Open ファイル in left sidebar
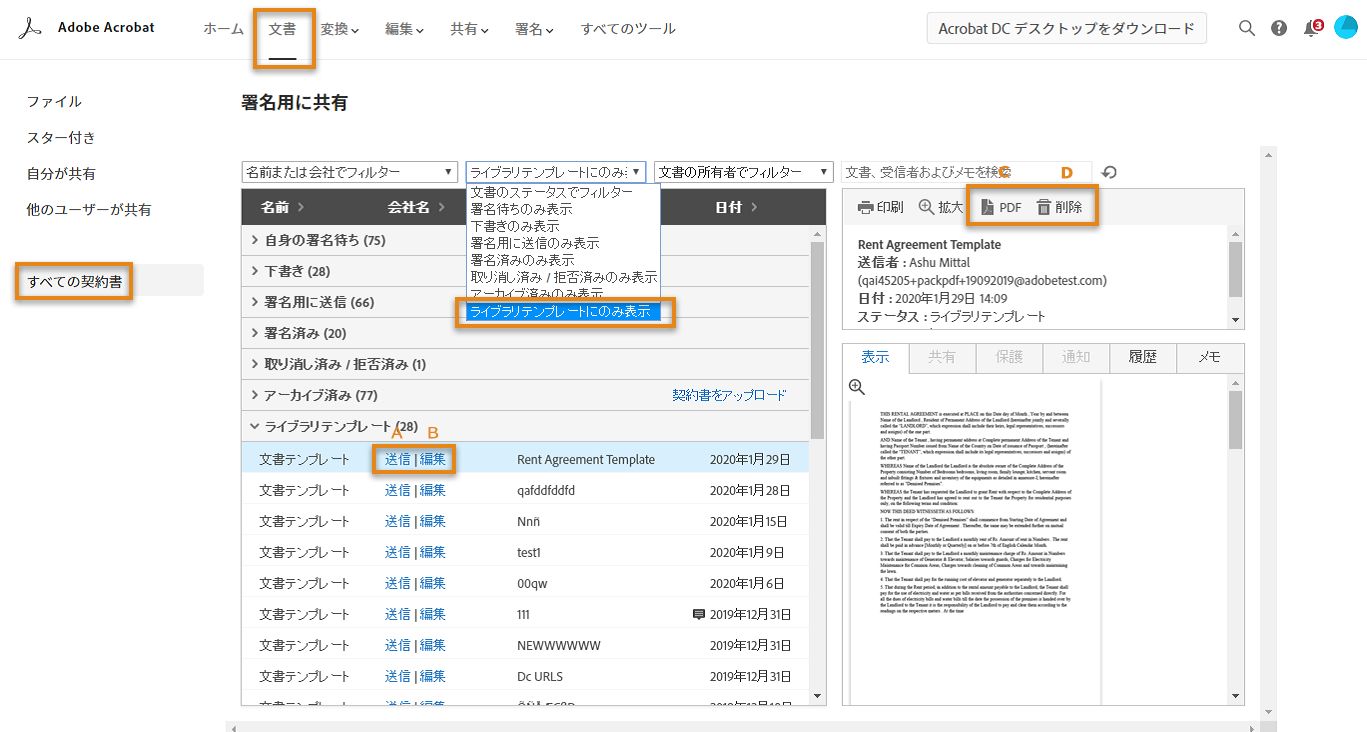Image resolution: width=1367 pixels, height=732 pixels. click(x=54, y=102)
